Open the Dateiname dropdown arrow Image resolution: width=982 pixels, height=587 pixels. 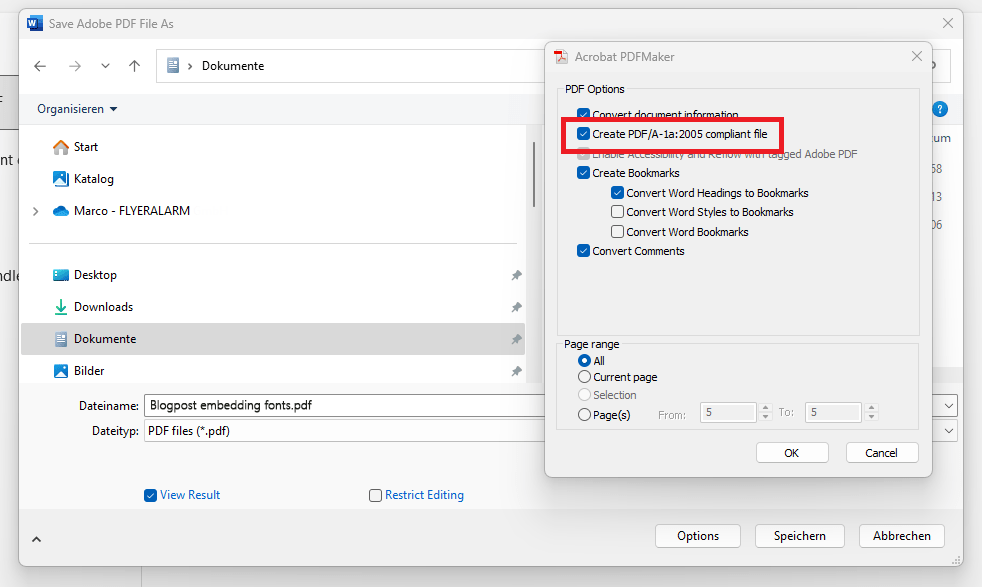tap(949, 406)
